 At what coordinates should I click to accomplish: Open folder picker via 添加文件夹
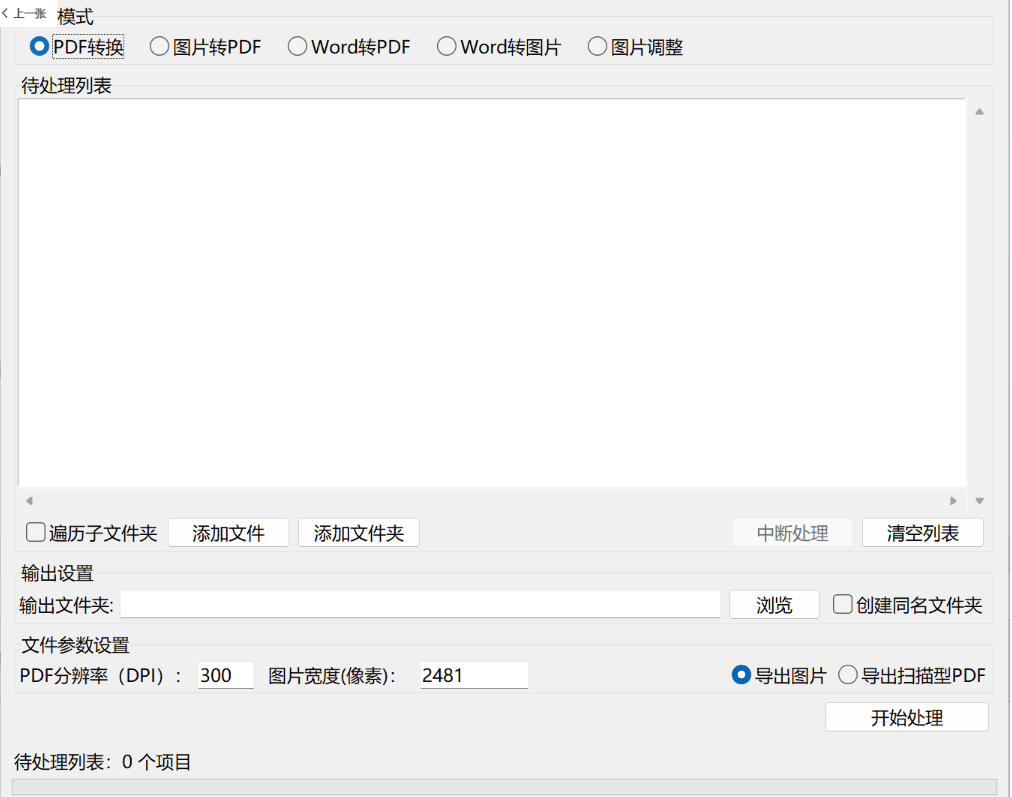pos(361,532)
